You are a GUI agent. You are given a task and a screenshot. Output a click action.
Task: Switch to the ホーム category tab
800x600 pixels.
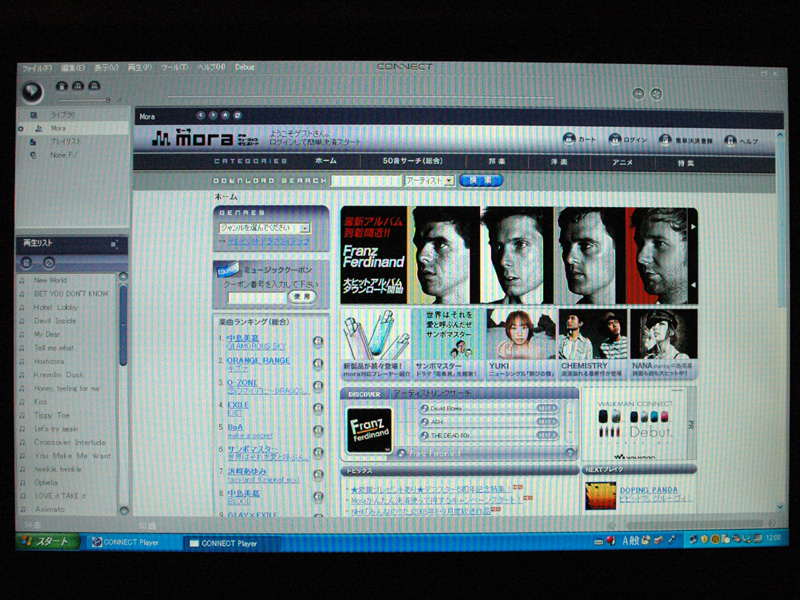(x=326, y=161)
